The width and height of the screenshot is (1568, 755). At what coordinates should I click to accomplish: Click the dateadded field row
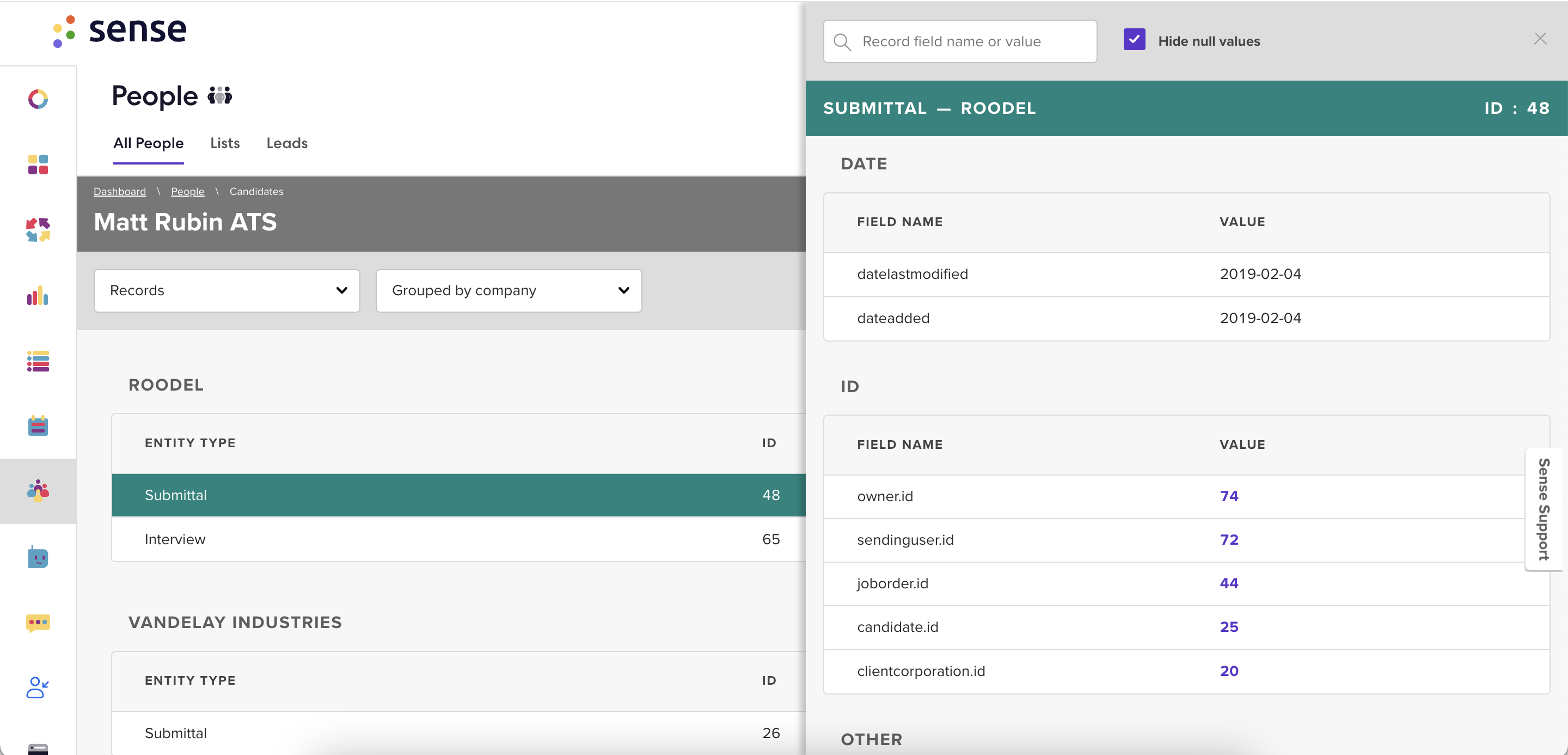[x=1186, y=319]
